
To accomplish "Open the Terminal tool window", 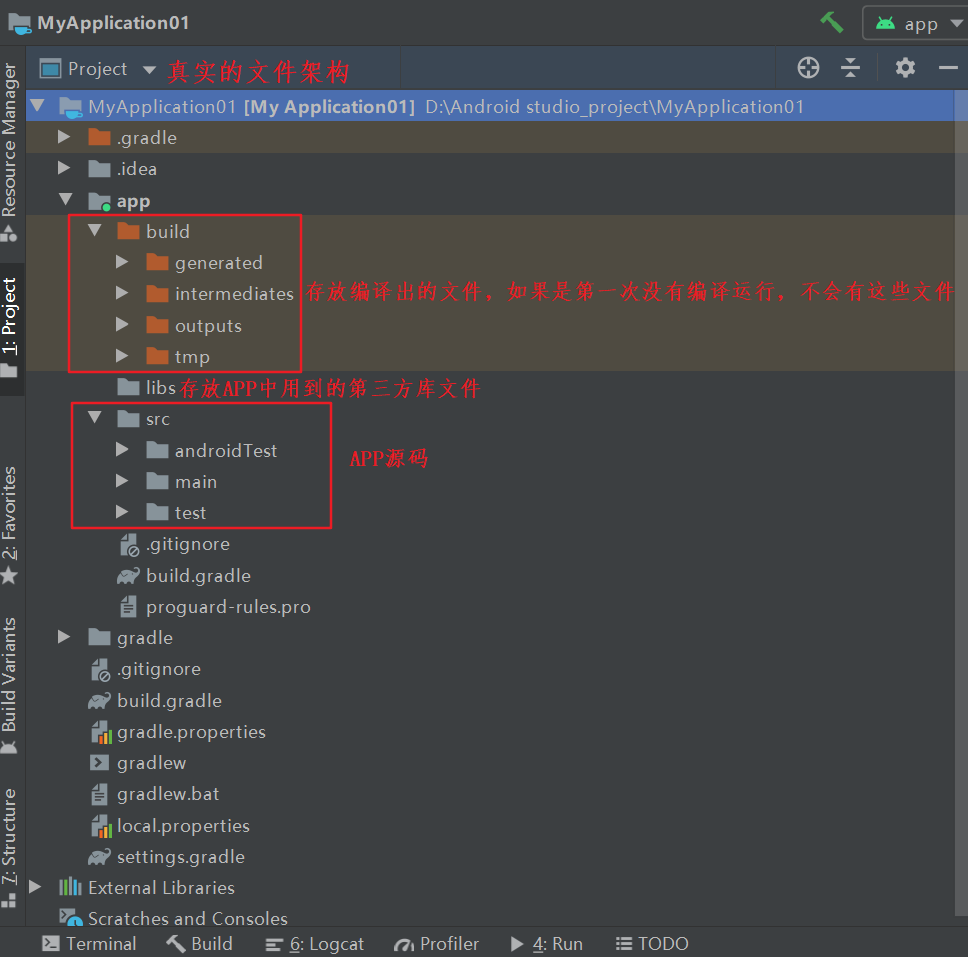I will (89, 944).
